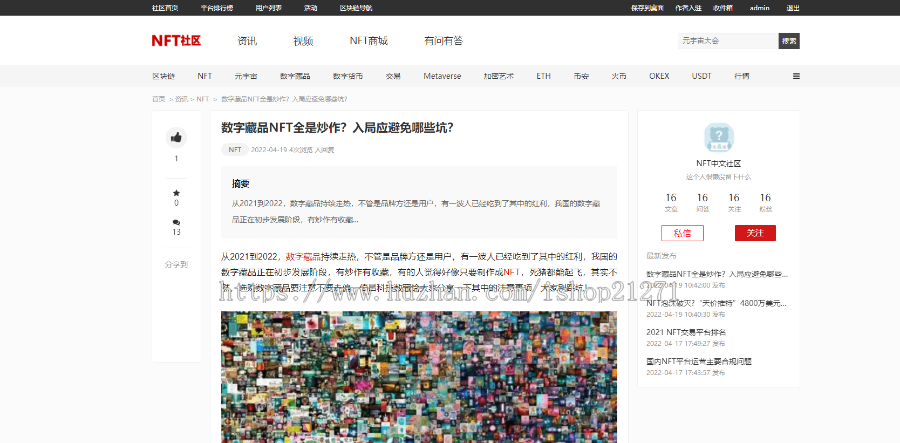Image resolution: width=900 pixels, height=443 pixels.
Task: Go to the 视频 main nav tab
Action: click(x=303, y=41)
